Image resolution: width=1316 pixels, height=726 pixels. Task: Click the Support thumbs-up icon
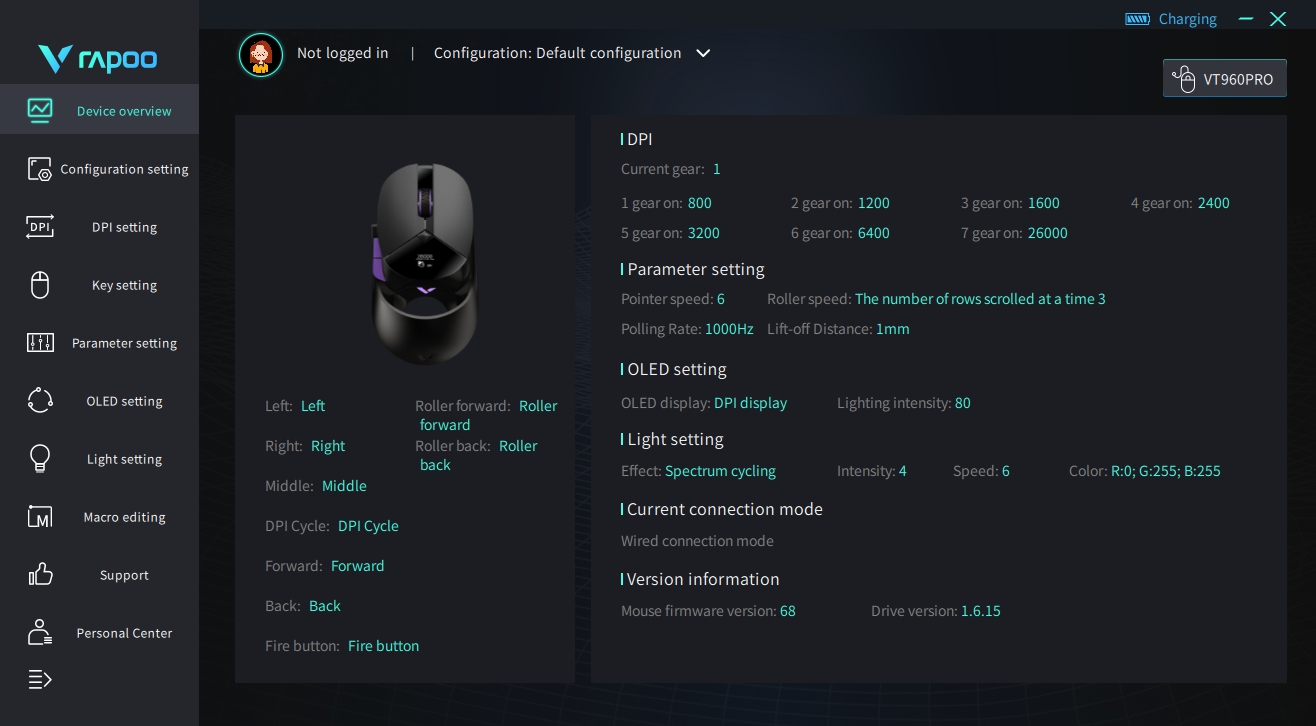coord(40,575)
